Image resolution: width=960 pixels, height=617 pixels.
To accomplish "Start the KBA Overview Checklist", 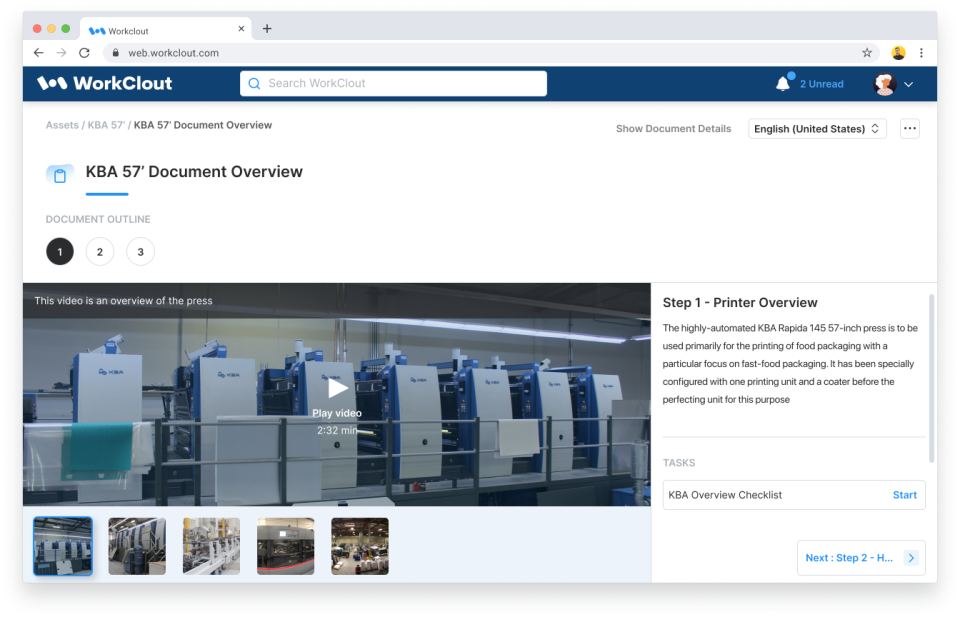I will 904,494.
